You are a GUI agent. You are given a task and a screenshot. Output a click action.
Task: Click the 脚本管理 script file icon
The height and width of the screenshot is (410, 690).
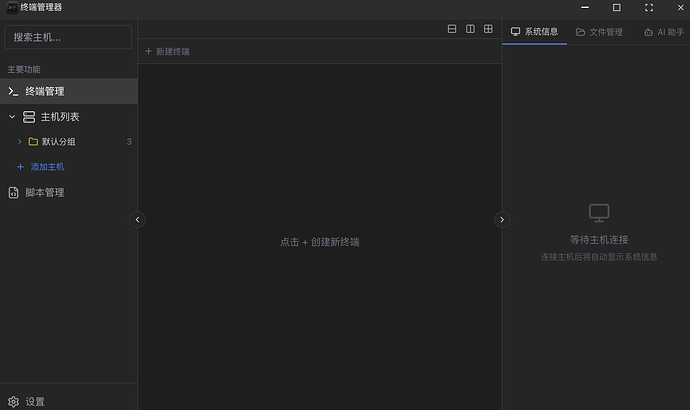click(x=13, y=193)
